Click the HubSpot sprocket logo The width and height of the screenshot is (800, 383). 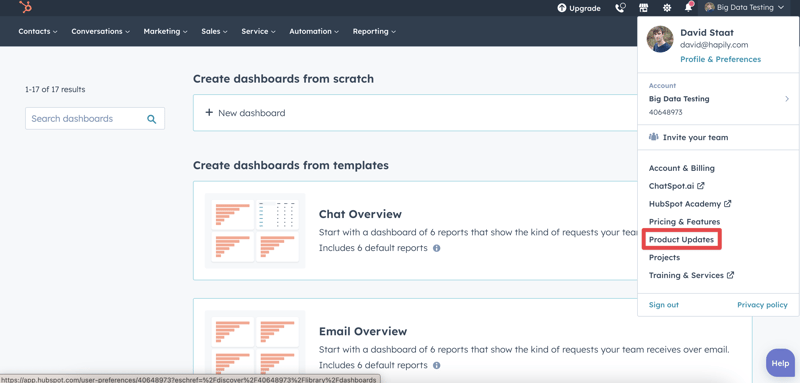pos(26,7)
